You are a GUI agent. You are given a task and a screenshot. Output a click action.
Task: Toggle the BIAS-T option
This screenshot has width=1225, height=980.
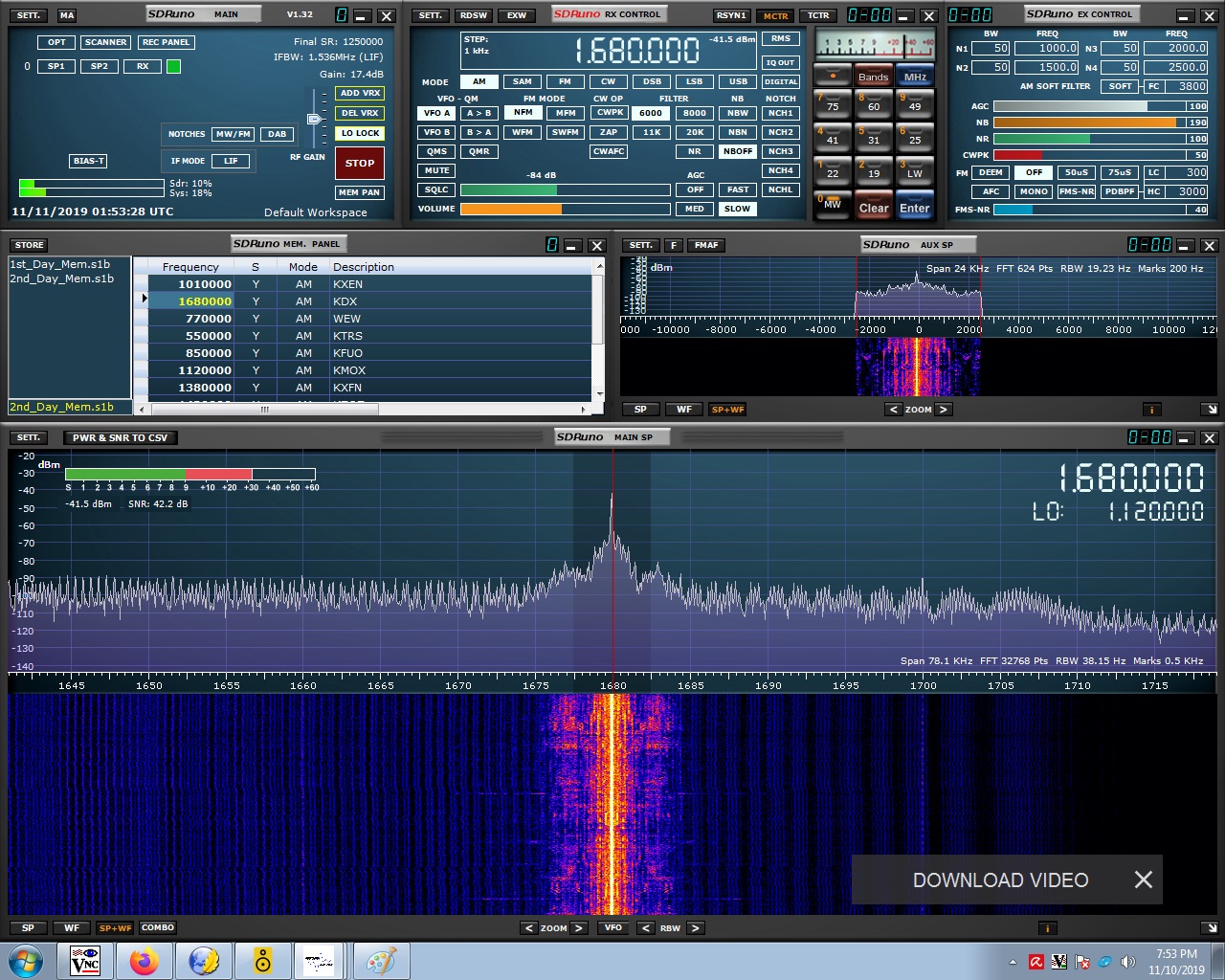(x=88, y=161)
